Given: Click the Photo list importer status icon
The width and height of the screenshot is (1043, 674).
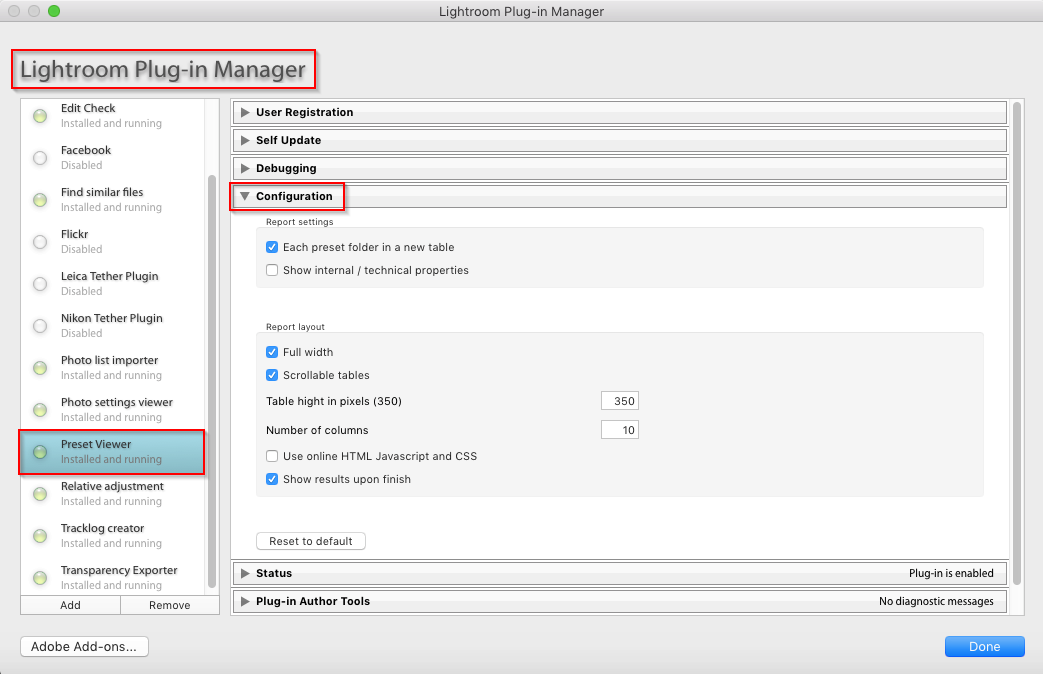Looking at the screenshot, I should click(40, 368).
